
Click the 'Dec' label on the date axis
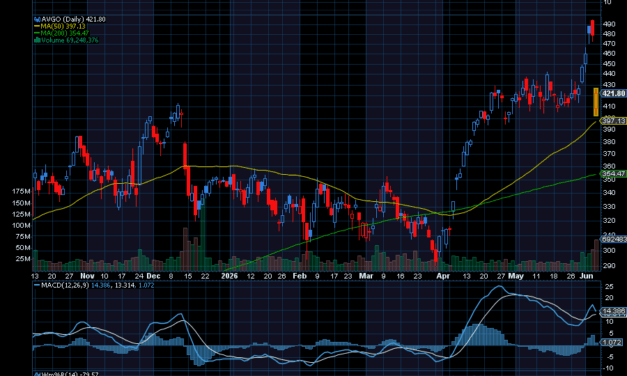pyautogui.click(x=153, y=276)
